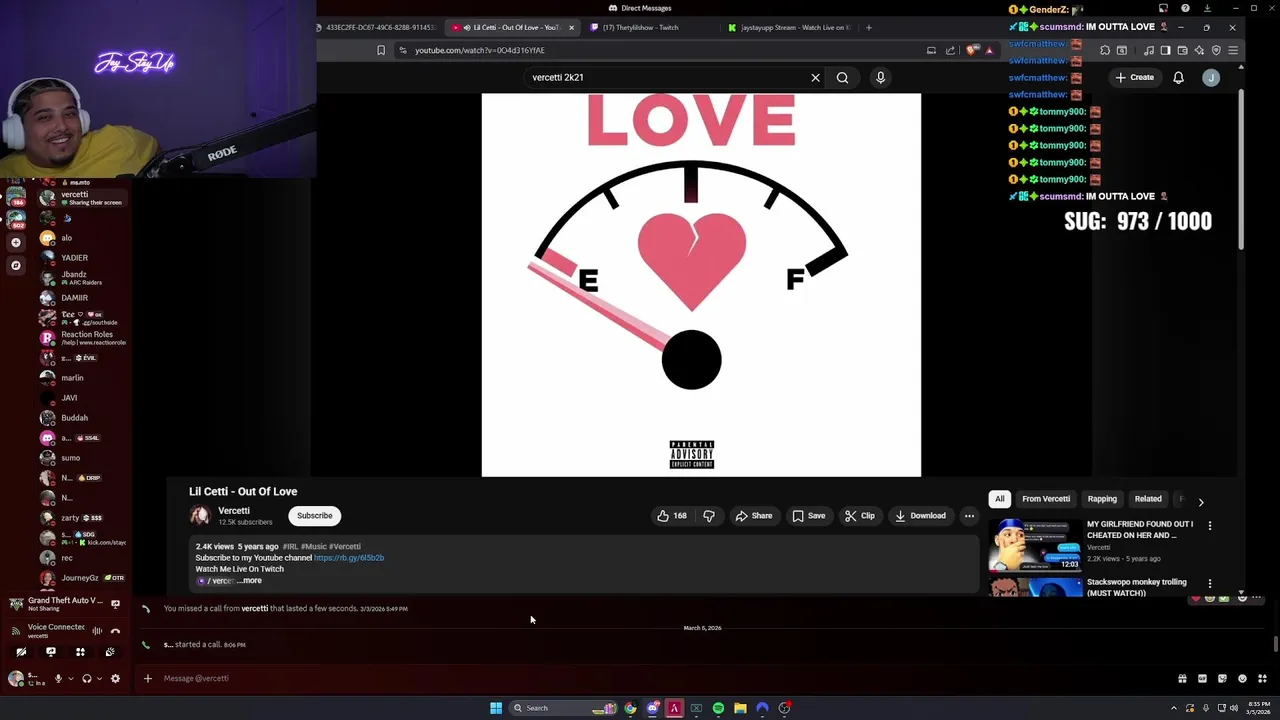Share your screen in Discord call
The image size is (1280, 720).
[x=51, y=652]
